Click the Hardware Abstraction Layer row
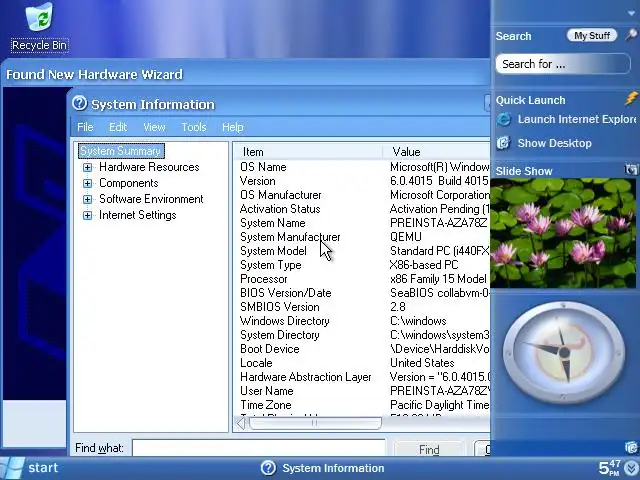640x480 pixels. click(364, 377)
